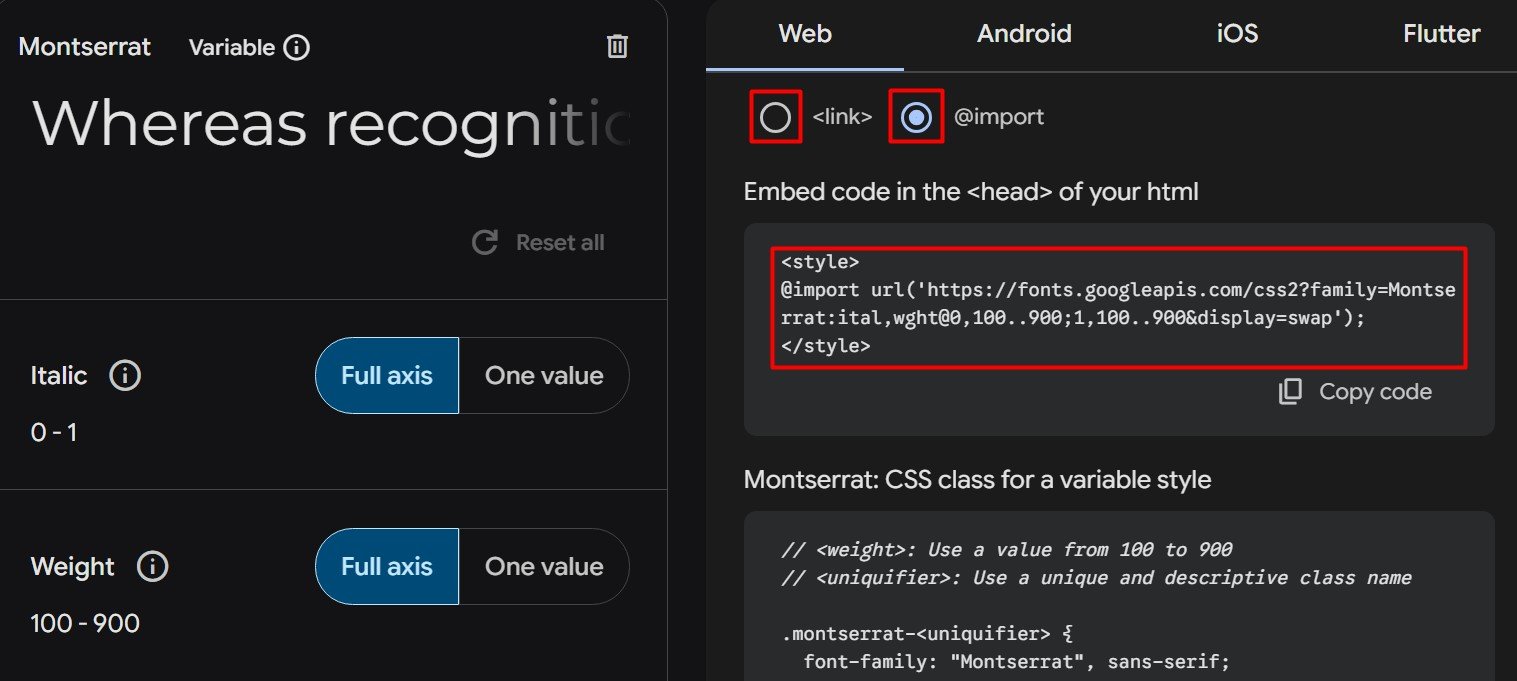
Task: Click the Reset all refresh icon
Action: tap(485, 242)
